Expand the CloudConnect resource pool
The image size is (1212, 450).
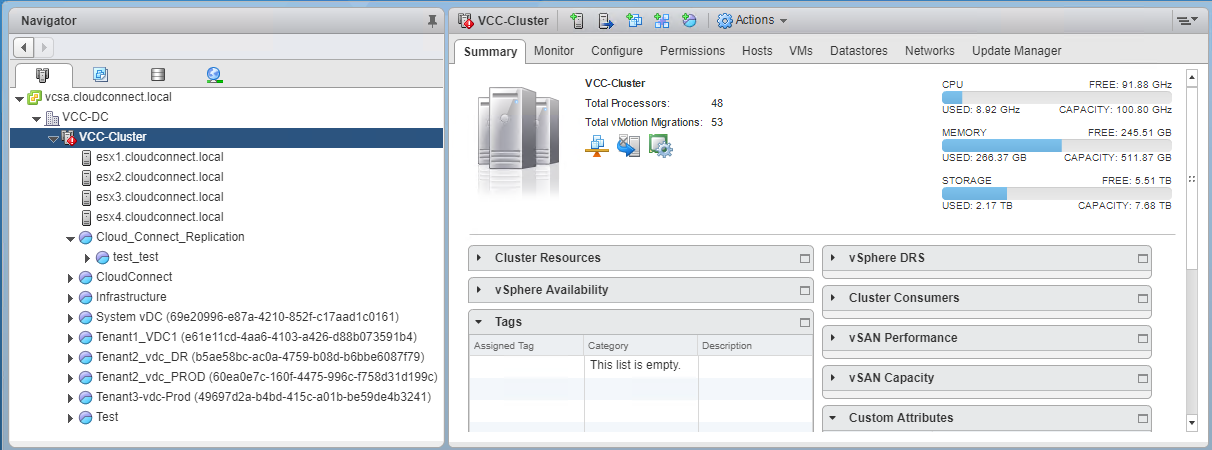71,278
